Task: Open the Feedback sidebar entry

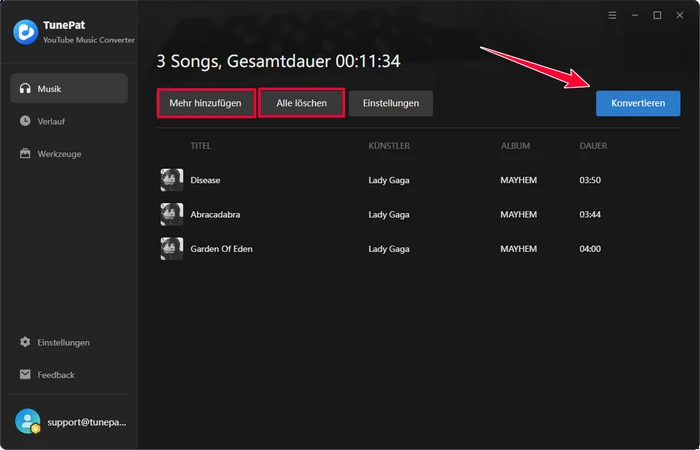Action: click(69, 375)
